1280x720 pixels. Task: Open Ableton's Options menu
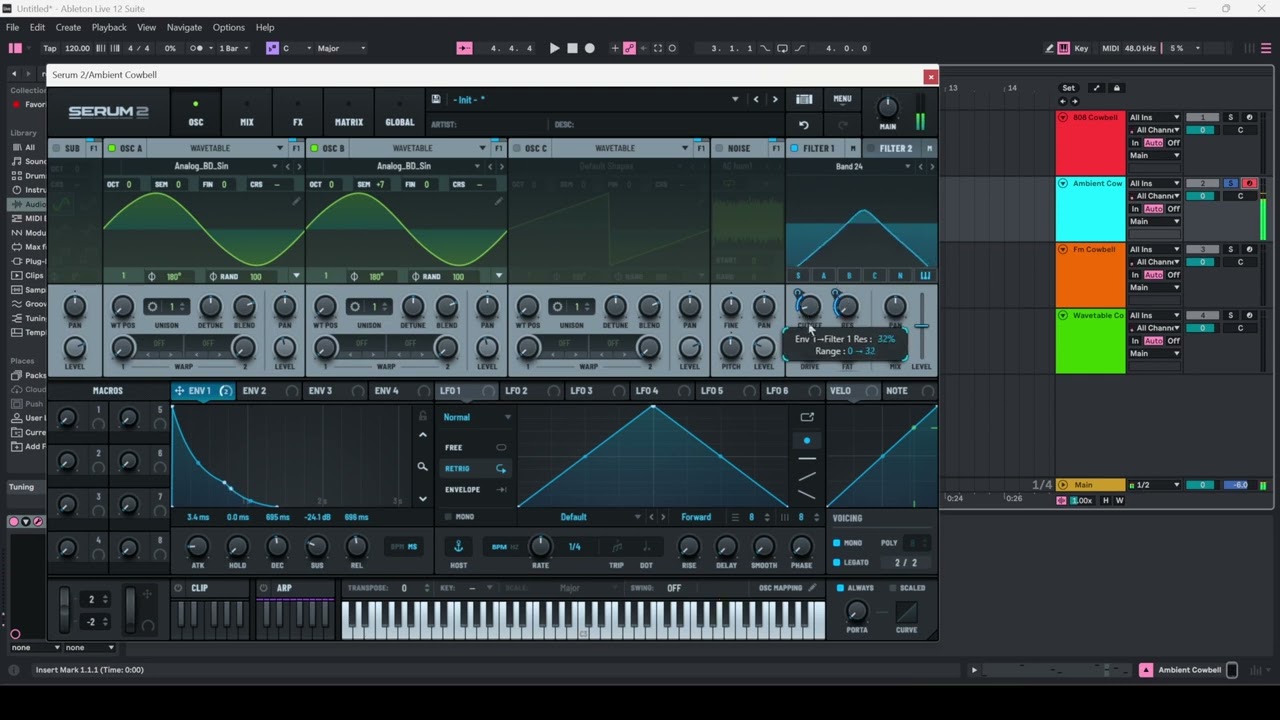coord(228,27)
